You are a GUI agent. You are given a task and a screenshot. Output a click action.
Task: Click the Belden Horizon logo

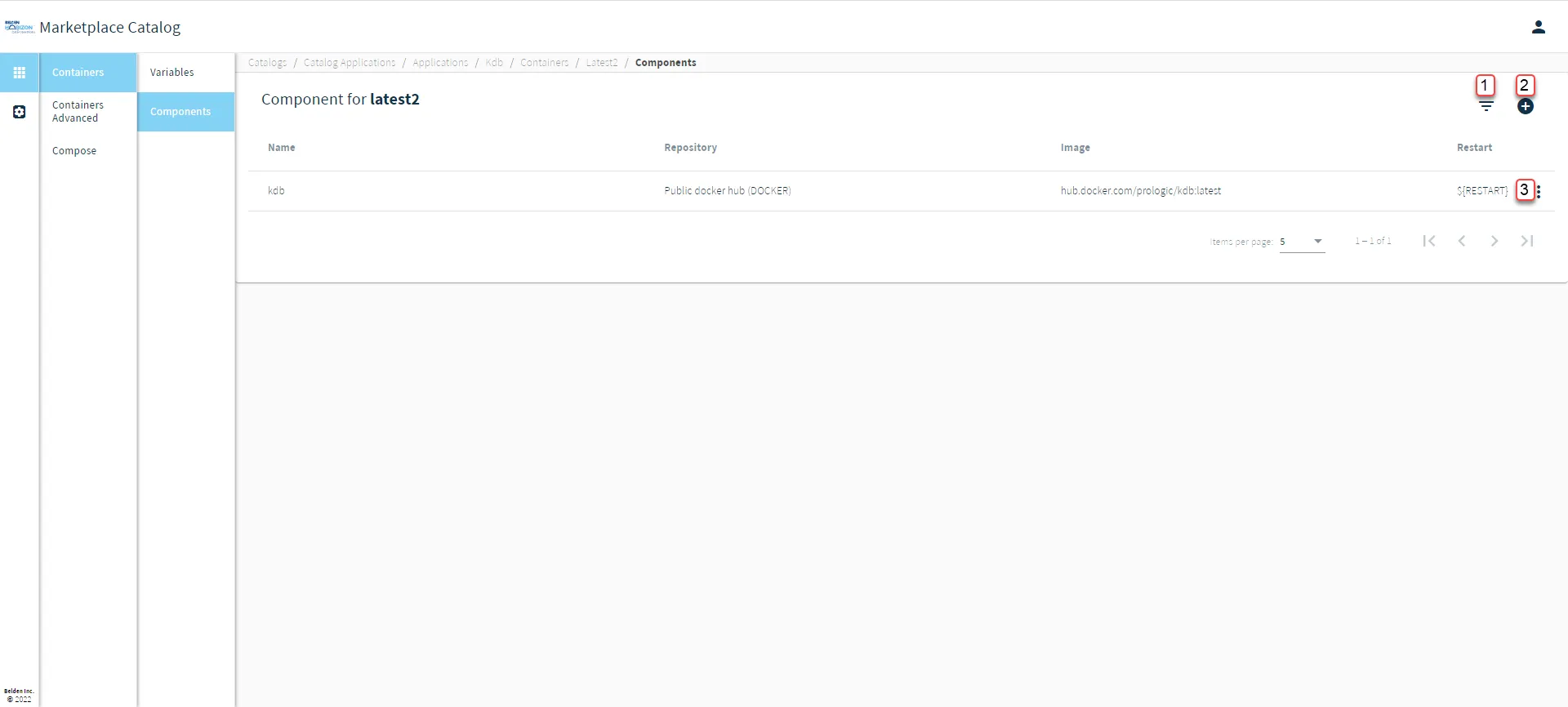coord(19,28)
